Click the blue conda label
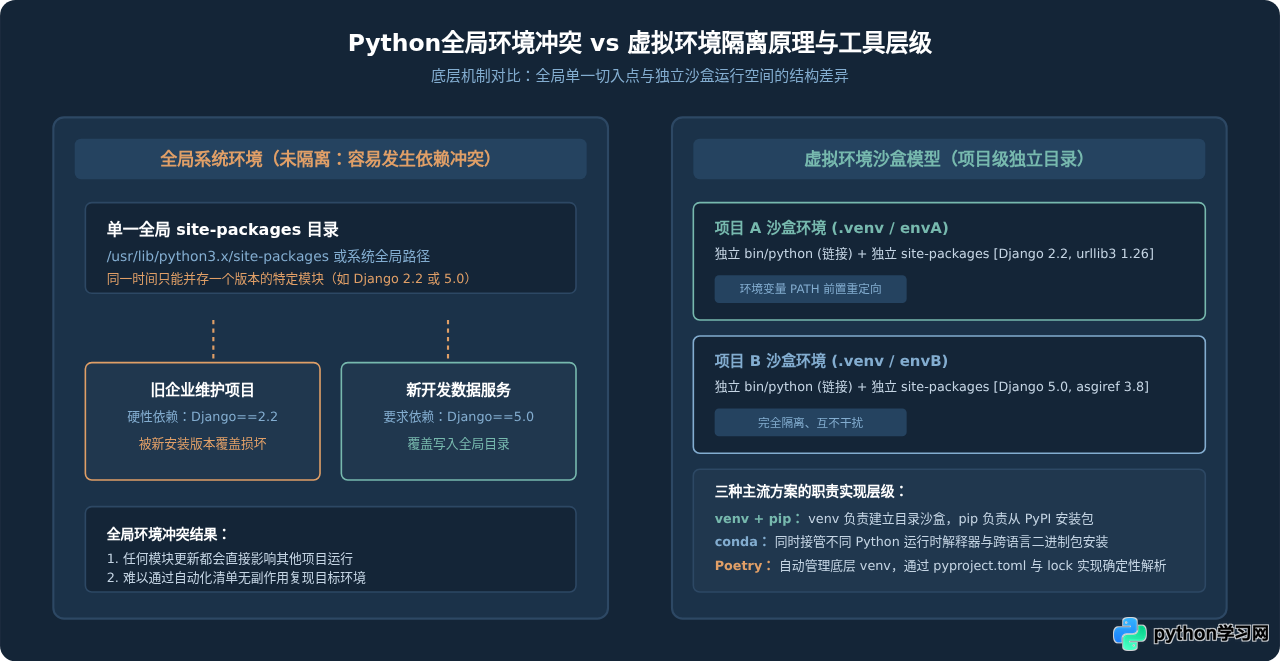1280x662 pixels. pyautogui.click(x=743, y=542)
